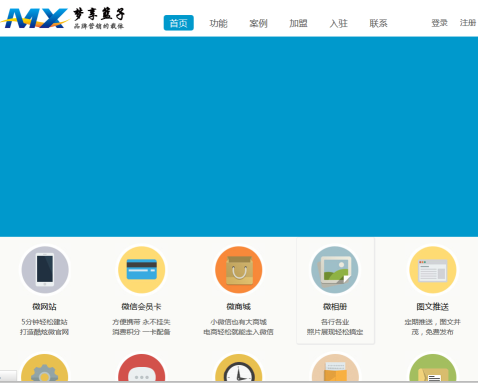Click the '打造酷炫微官网' description line

[45, 332]
